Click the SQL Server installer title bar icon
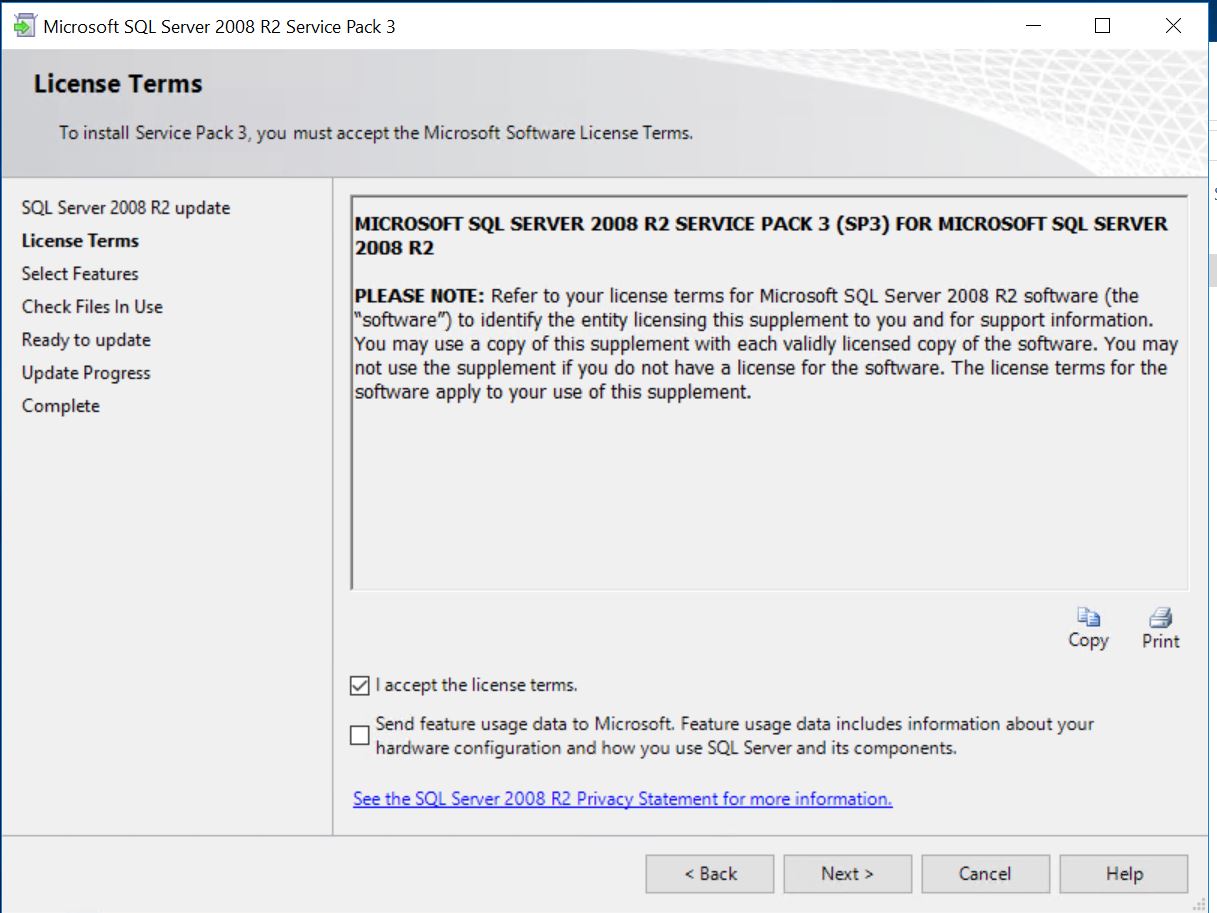 click(x=24, y=26)
